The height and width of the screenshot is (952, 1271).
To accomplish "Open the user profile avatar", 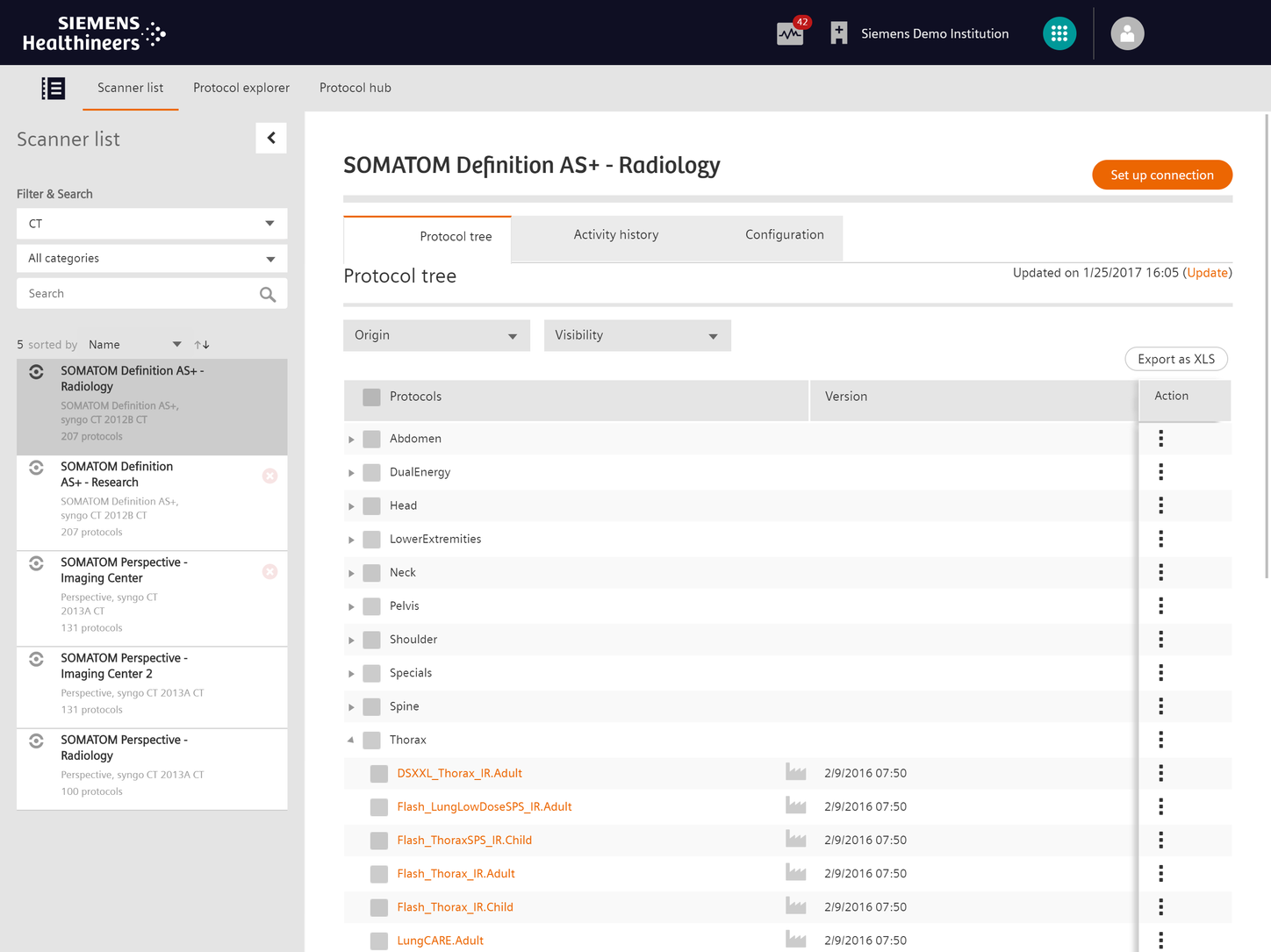I will [x=1127, y=33].
